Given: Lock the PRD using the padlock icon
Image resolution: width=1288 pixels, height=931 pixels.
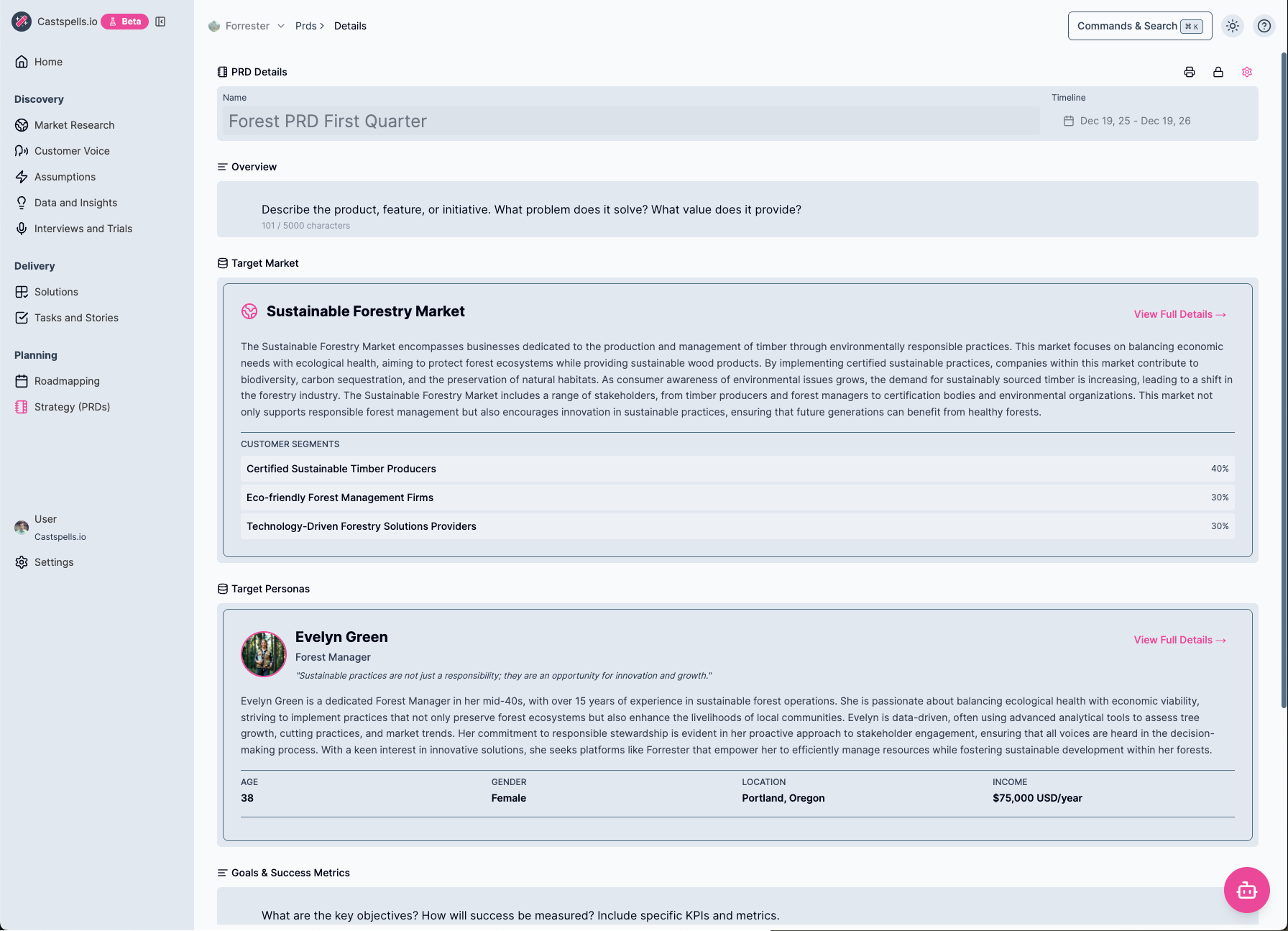Looking at the screenshot, I should click(x=1218, y=72).
